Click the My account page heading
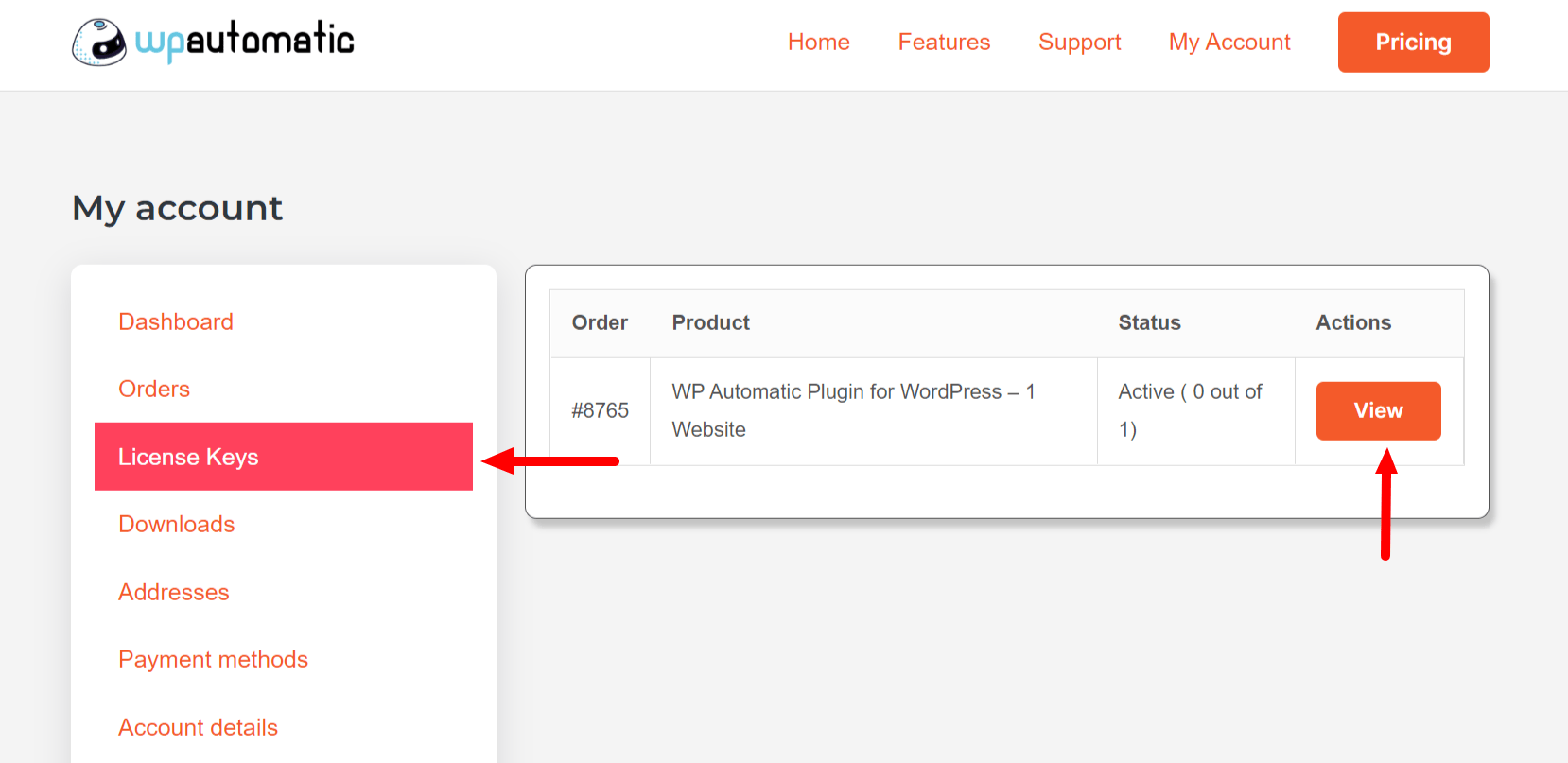The image size is (1568, 763). click(178, 208)
